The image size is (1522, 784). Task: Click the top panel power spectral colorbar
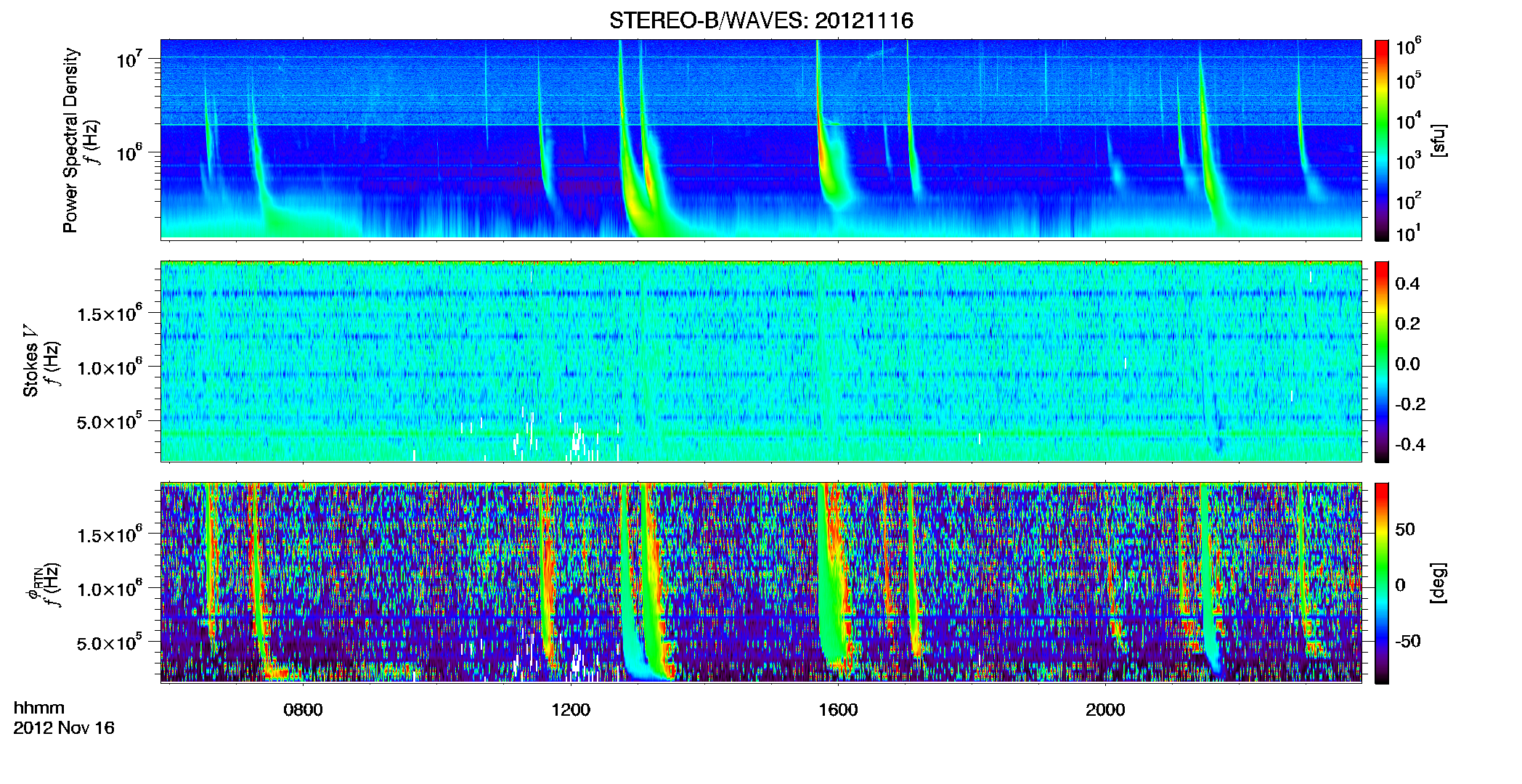pyautogui.click(x=1382, y=140)
